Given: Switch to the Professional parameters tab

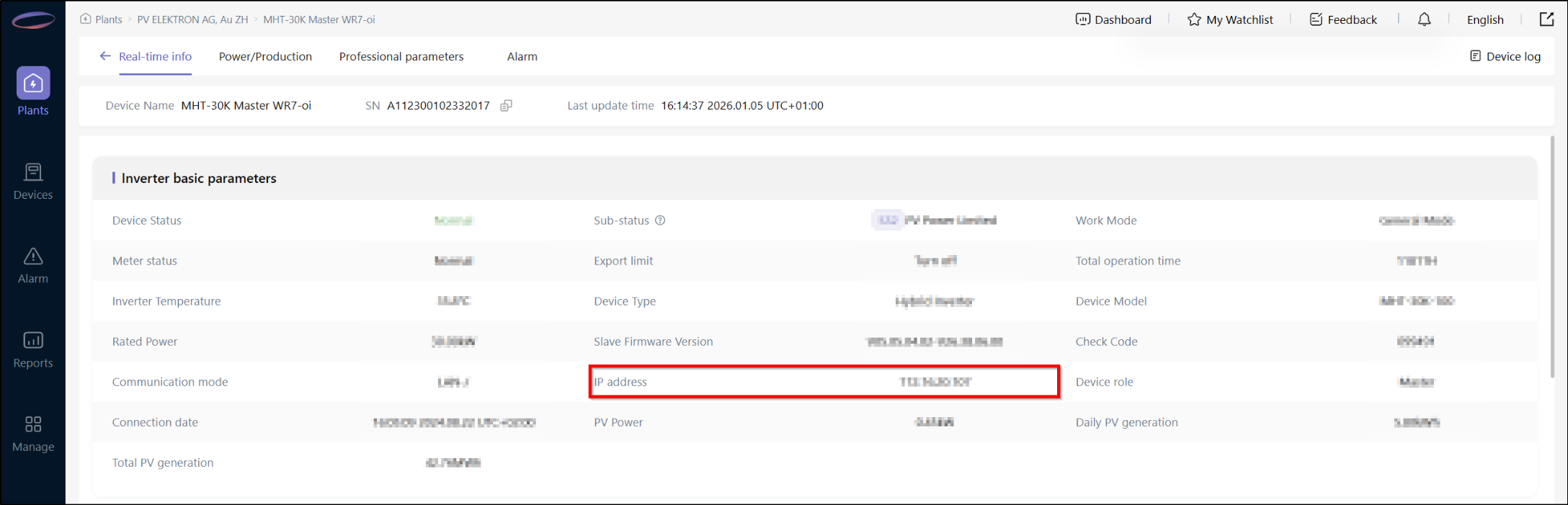Looking at the screenshot, I should (x=401, y=56).
